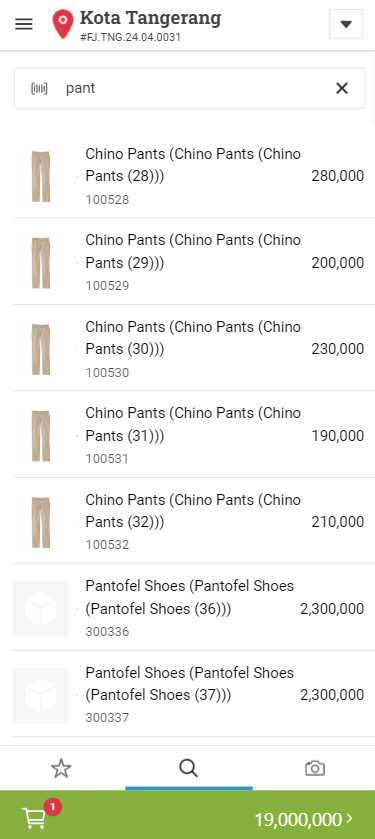
Task: Open the shopping cart icon
Action: (34, 818)
